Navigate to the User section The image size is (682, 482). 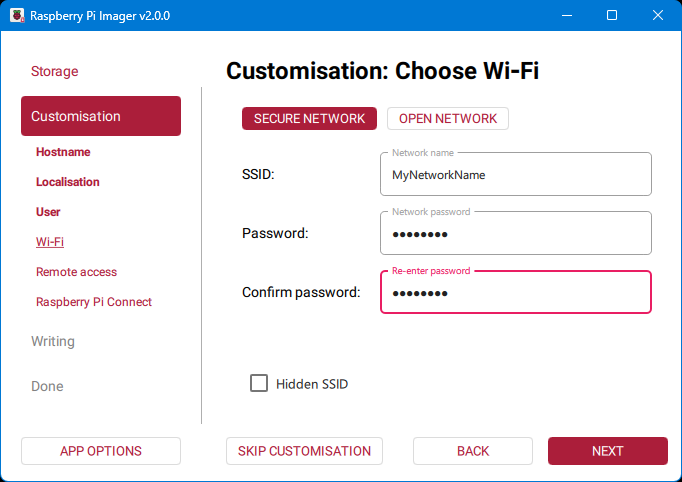48,212
